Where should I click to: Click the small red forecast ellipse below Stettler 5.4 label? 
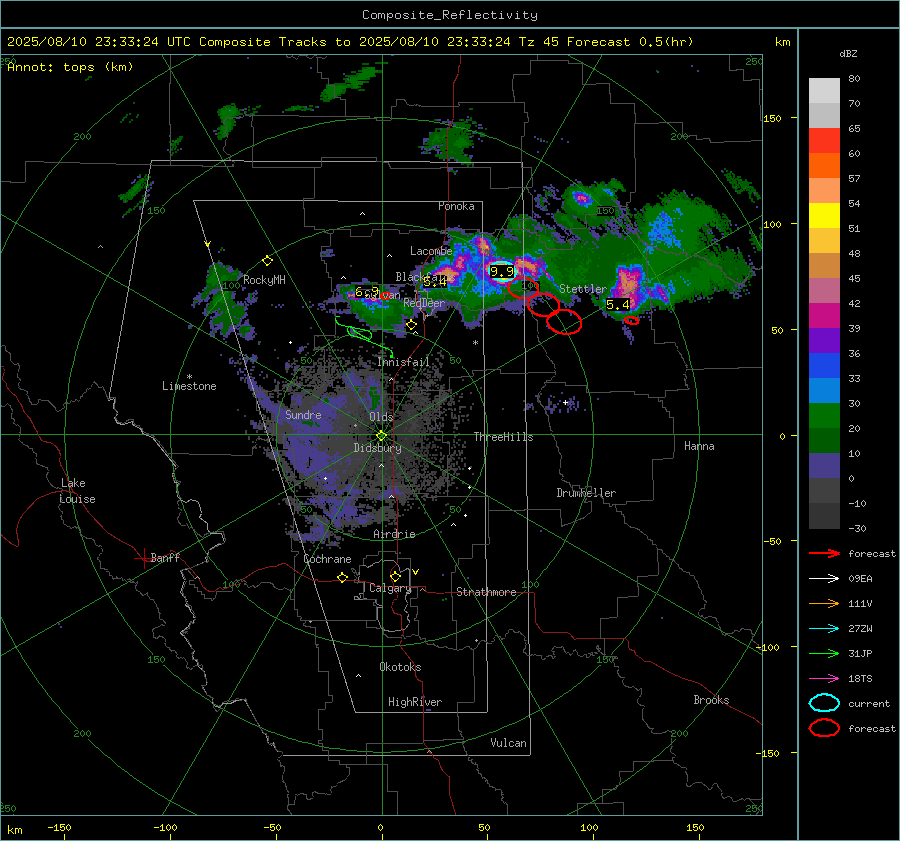click(x=631, y=320)
